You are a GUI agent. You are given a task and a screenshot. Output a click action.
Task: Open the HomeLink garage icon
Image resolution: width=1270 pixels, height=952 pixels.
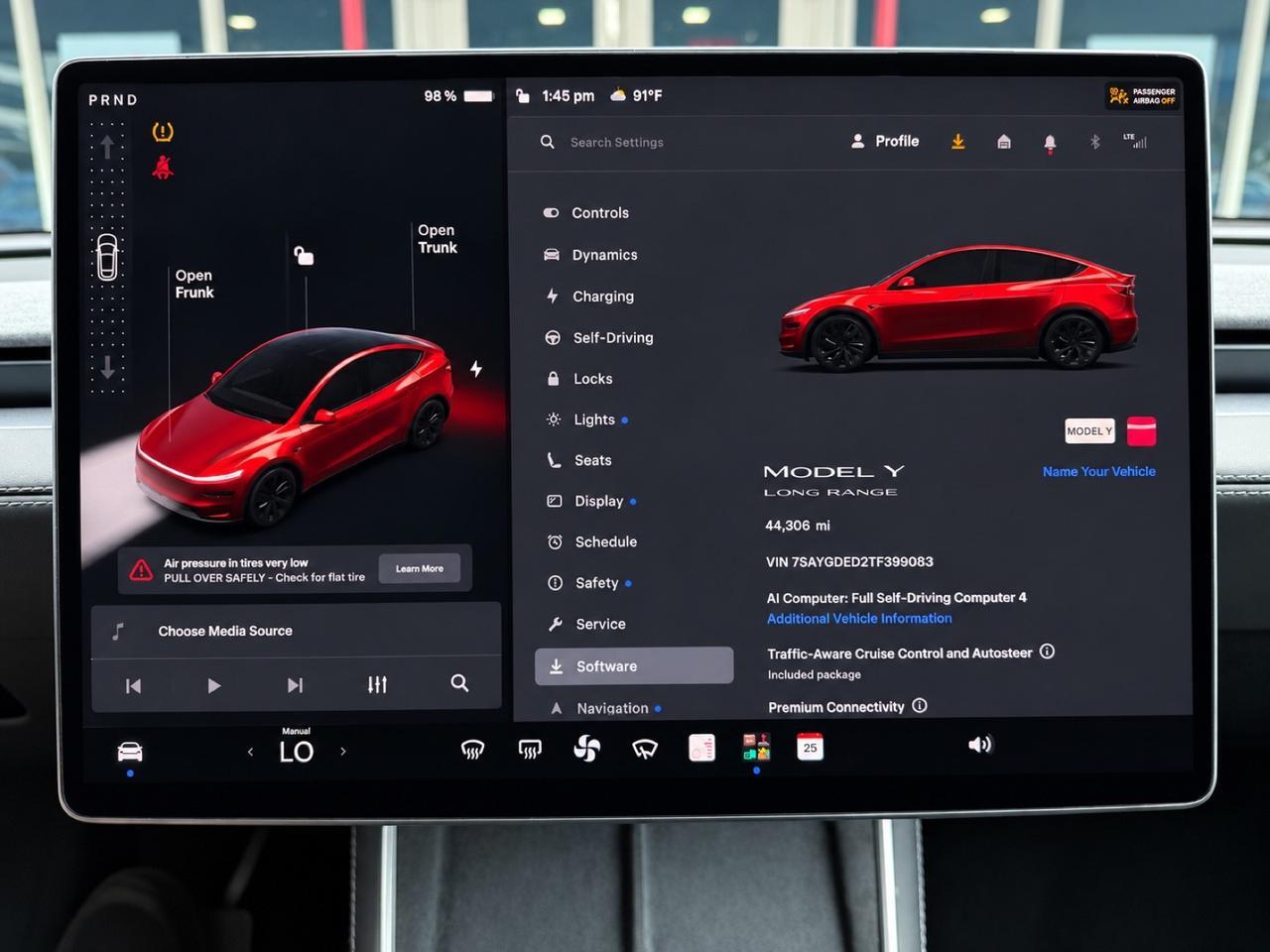pos(1004,142)
